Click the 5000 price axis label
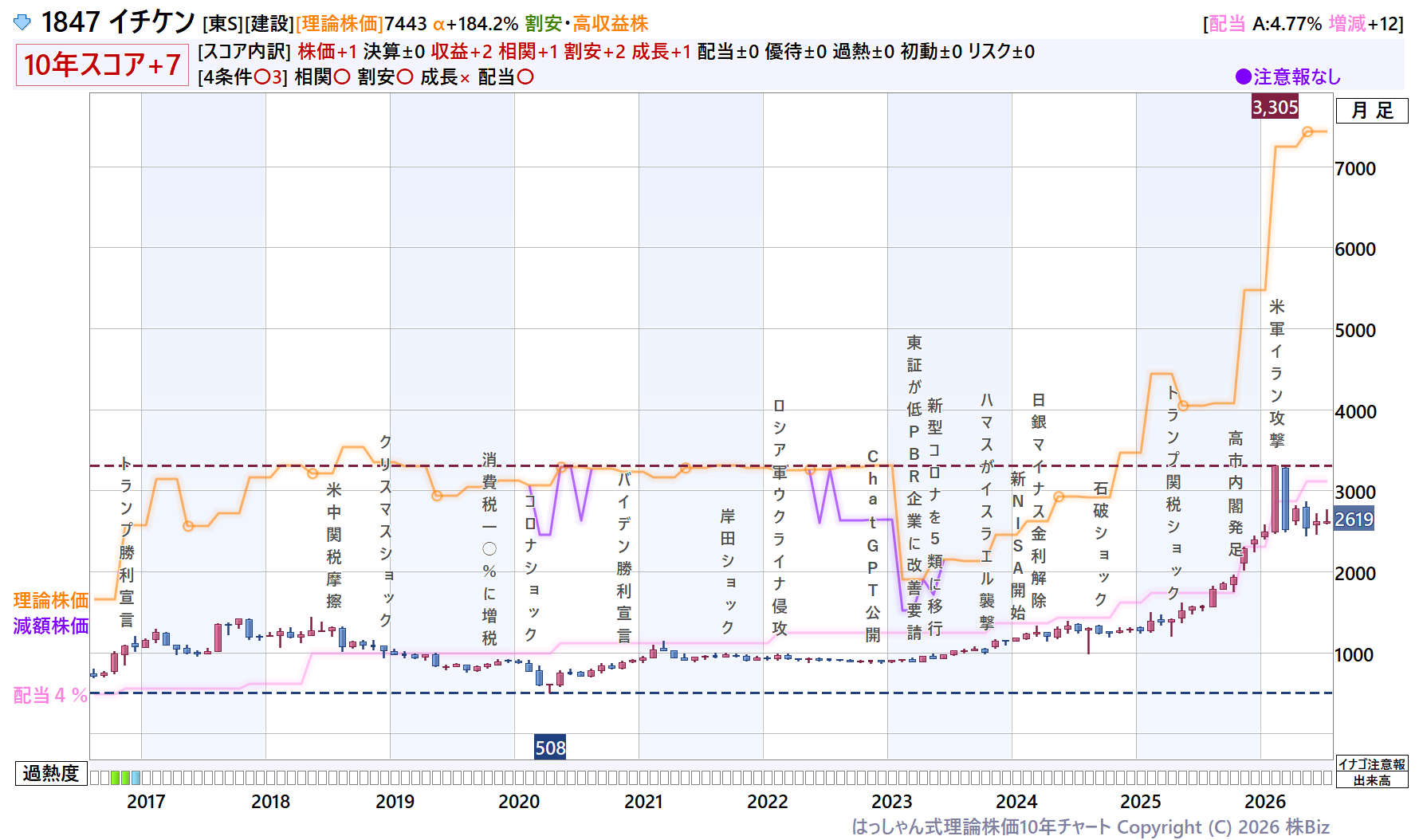The height and width of the screenshot is (840, 1419). pos(1355,331)
